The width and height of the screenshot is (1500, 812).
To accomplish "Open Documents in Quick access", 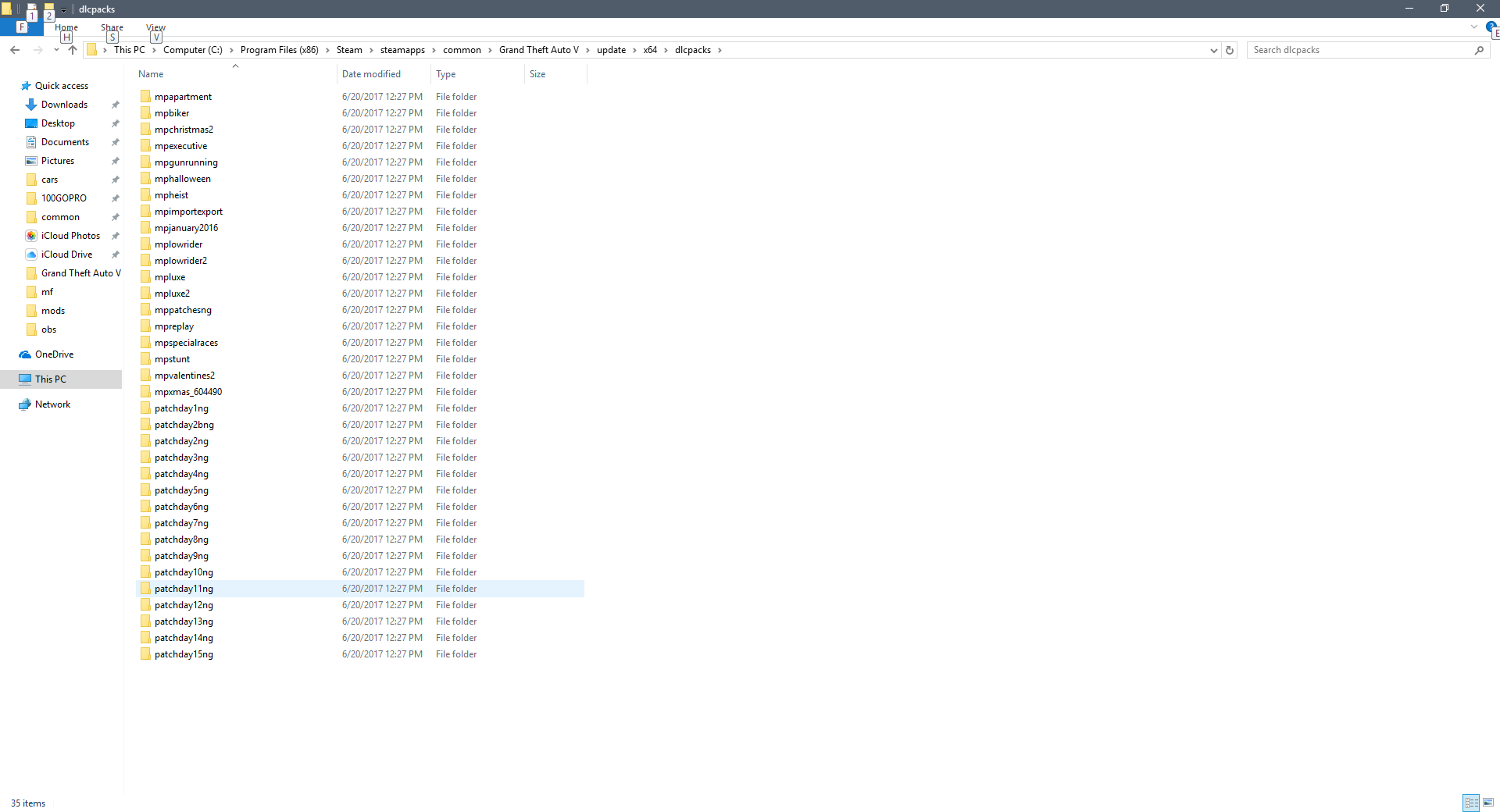I will tap(65, 142).
